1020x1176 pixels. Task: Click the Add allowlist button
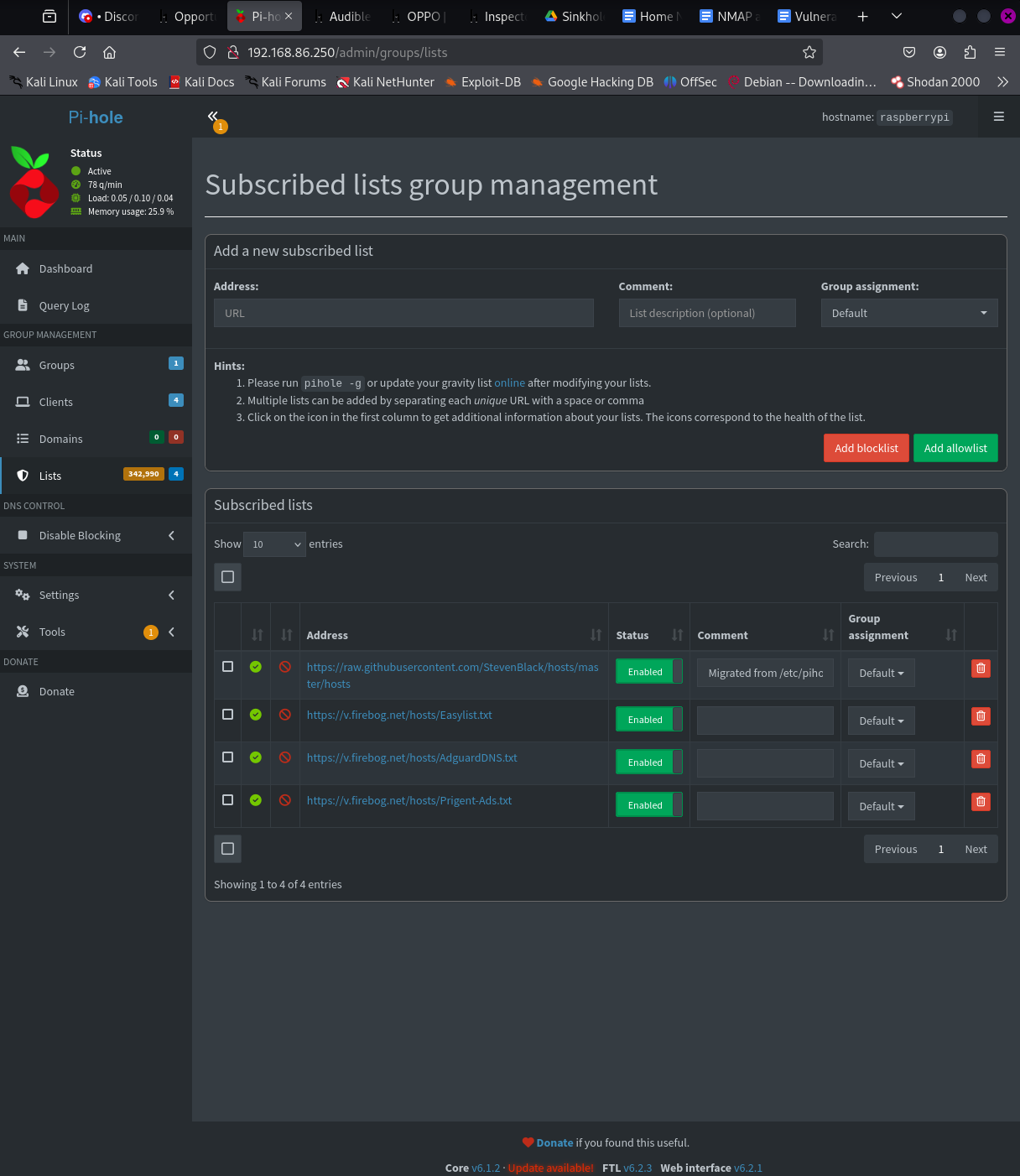955,448
